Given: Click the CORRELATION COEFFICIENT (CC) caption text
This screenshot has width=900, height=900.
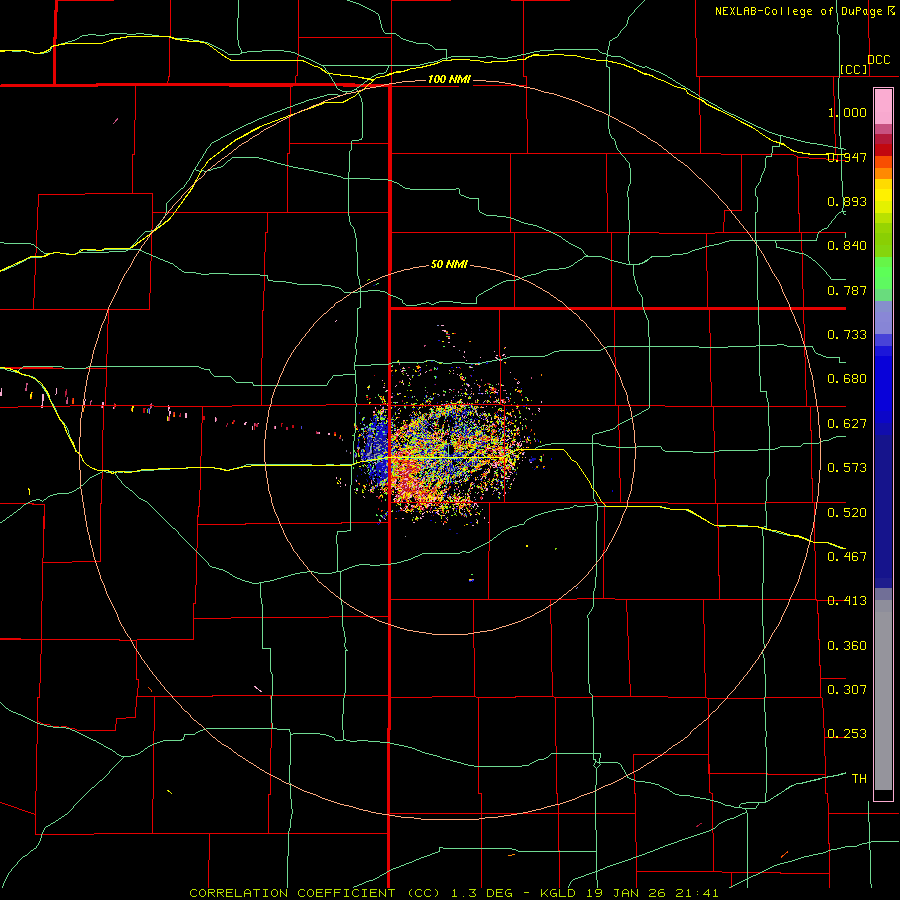Looking at the screenshot, I should pos(315,893).
